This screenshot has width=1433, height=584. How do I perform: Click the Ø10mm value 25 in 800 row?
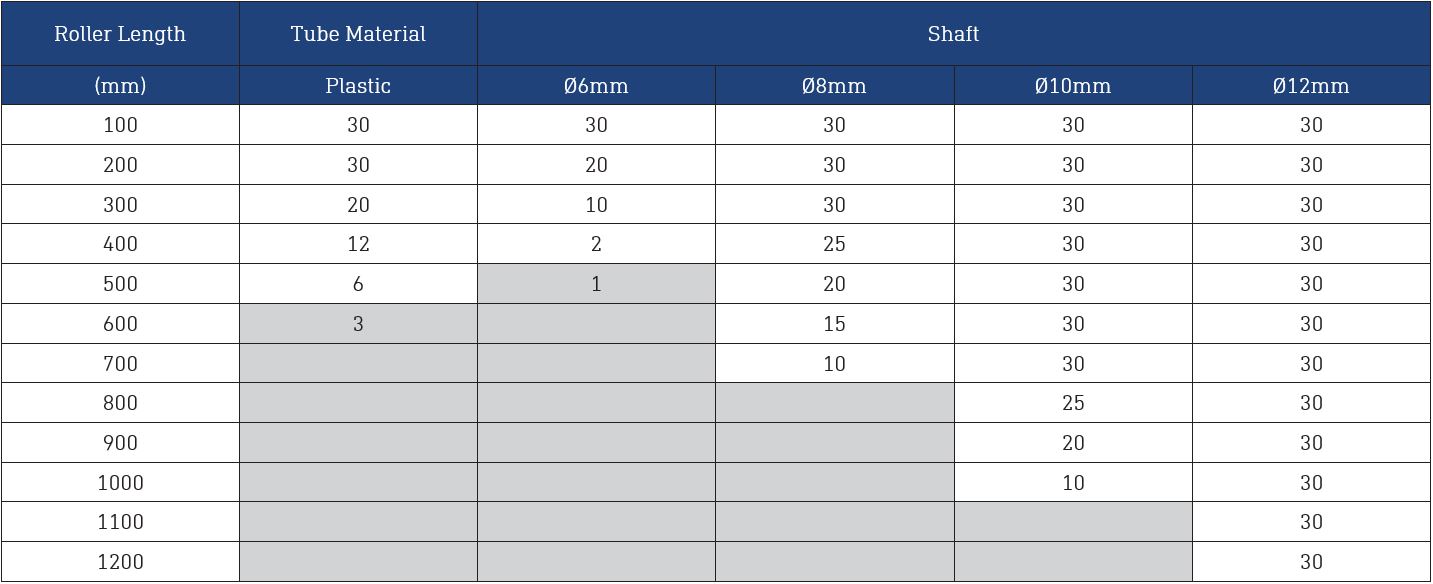click(x=1073, y=403)
